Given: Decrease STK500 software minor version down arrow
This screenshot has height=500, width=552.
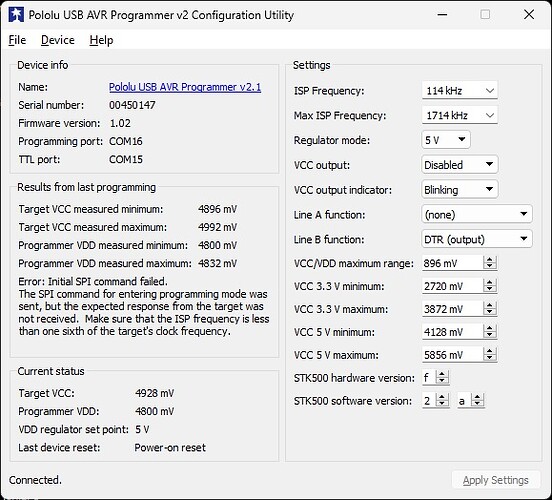Looking at the screenshot, I should click(478, 404).
